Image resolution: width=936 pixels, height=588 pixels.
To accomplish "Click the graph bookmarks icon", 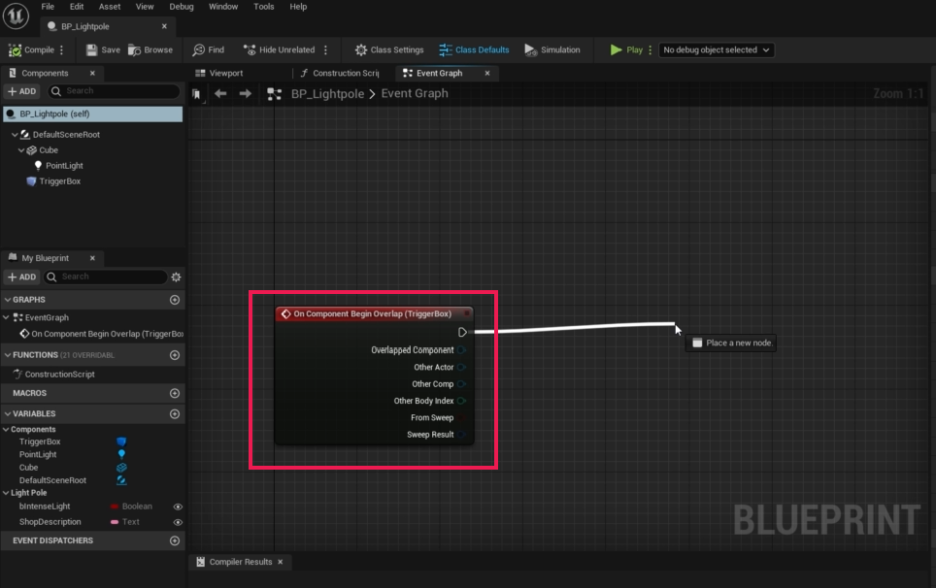I will 196,94.
